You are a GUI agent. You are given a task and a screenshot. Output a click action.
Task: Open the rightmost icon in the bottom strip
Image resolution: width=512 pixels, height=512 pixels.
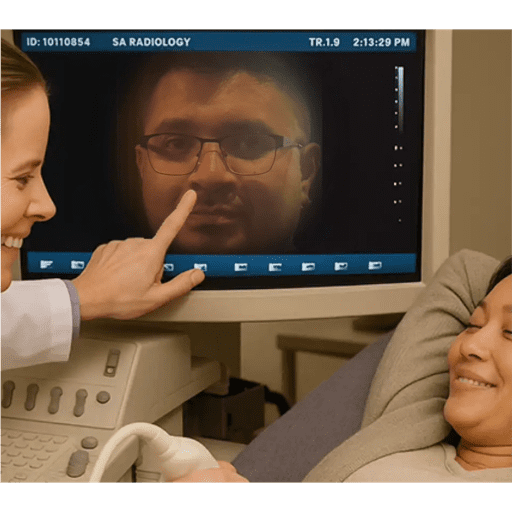(375, 265)
